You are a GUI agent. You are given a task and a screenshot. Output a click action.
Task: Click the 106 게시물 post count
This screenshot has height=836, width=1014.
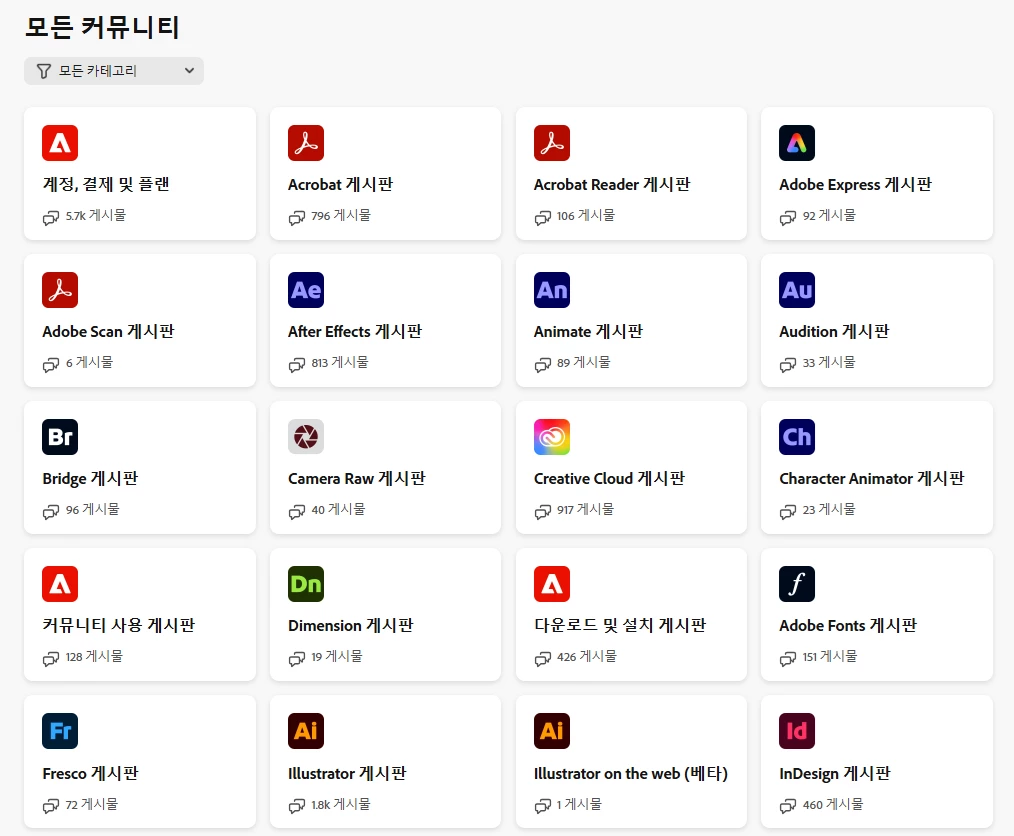coord(586,215)
